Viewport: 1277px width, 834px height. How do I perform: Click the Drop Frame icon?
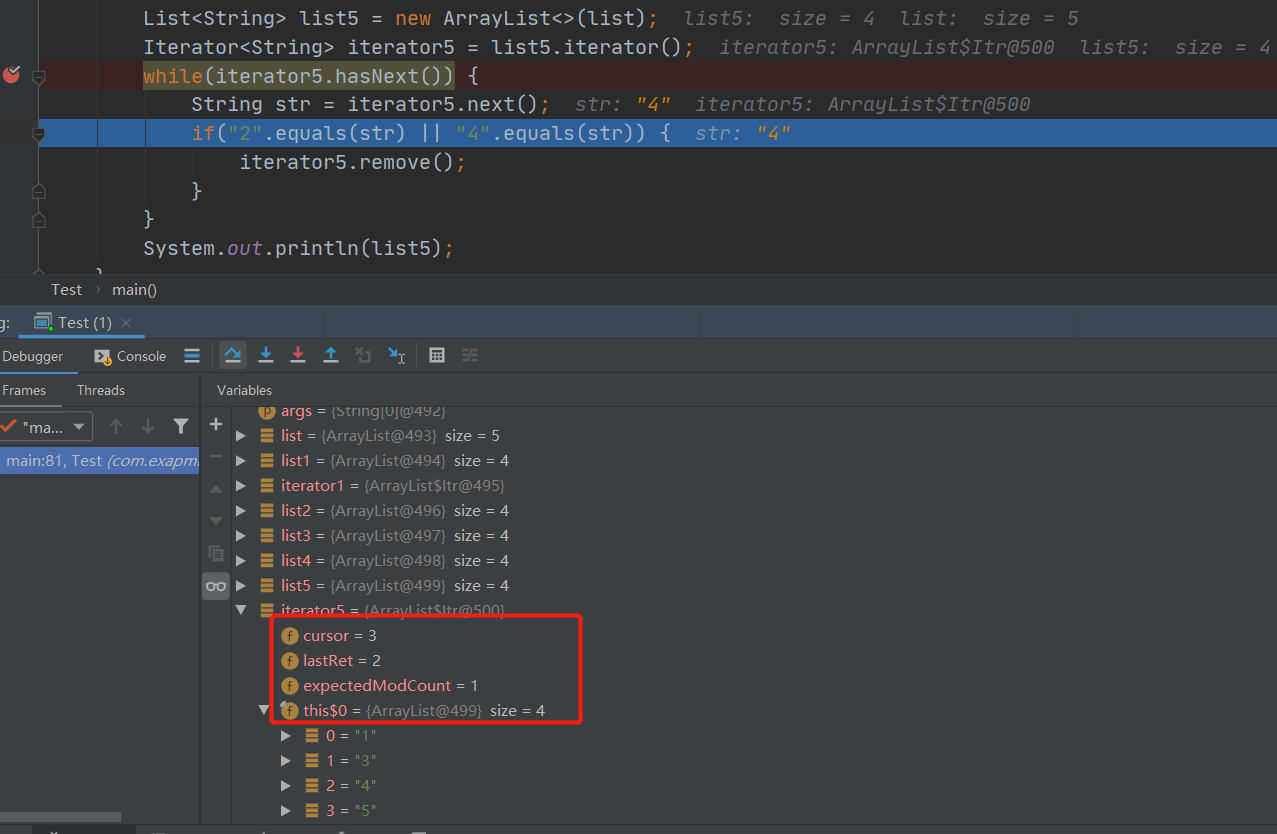pyautogui.click(x=363, y=355)
